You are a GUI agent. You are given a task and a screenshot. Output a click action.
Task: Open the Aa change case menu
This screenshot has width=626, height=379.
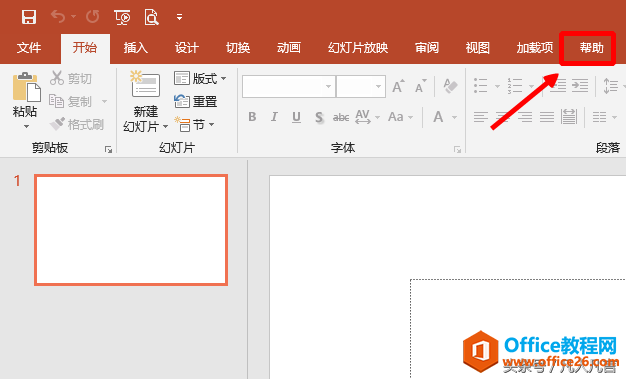tap(400, 117)
